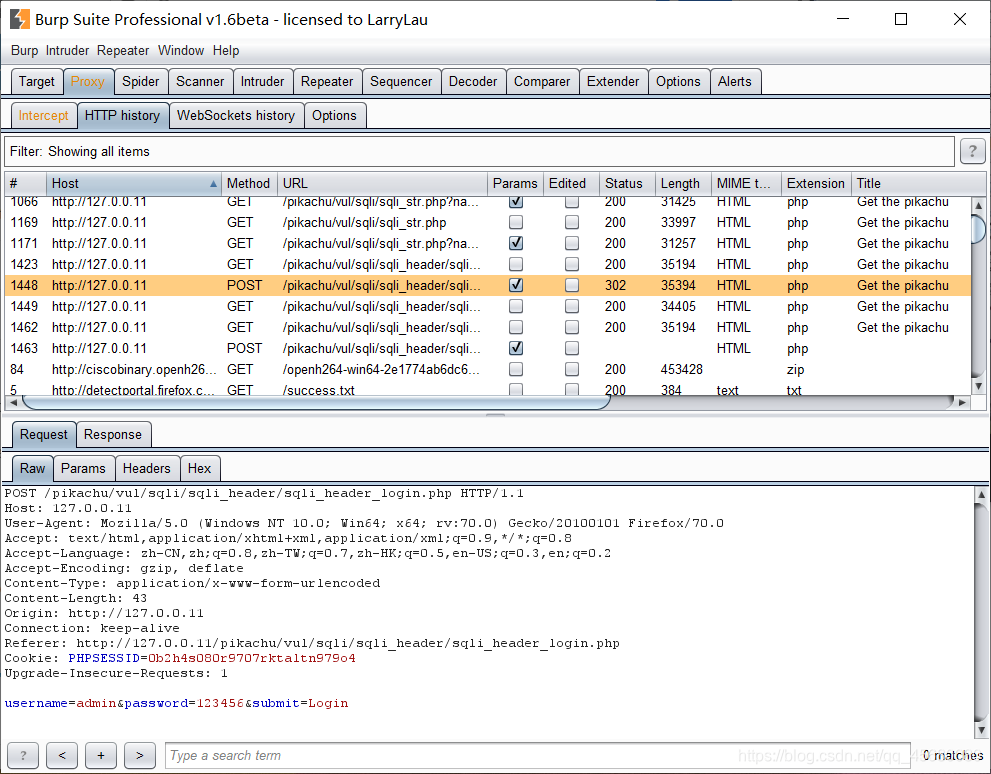Click the PHPSESSID cookie value in request
This screenshot has height=774, width=991.
click(x=252, y=658)
